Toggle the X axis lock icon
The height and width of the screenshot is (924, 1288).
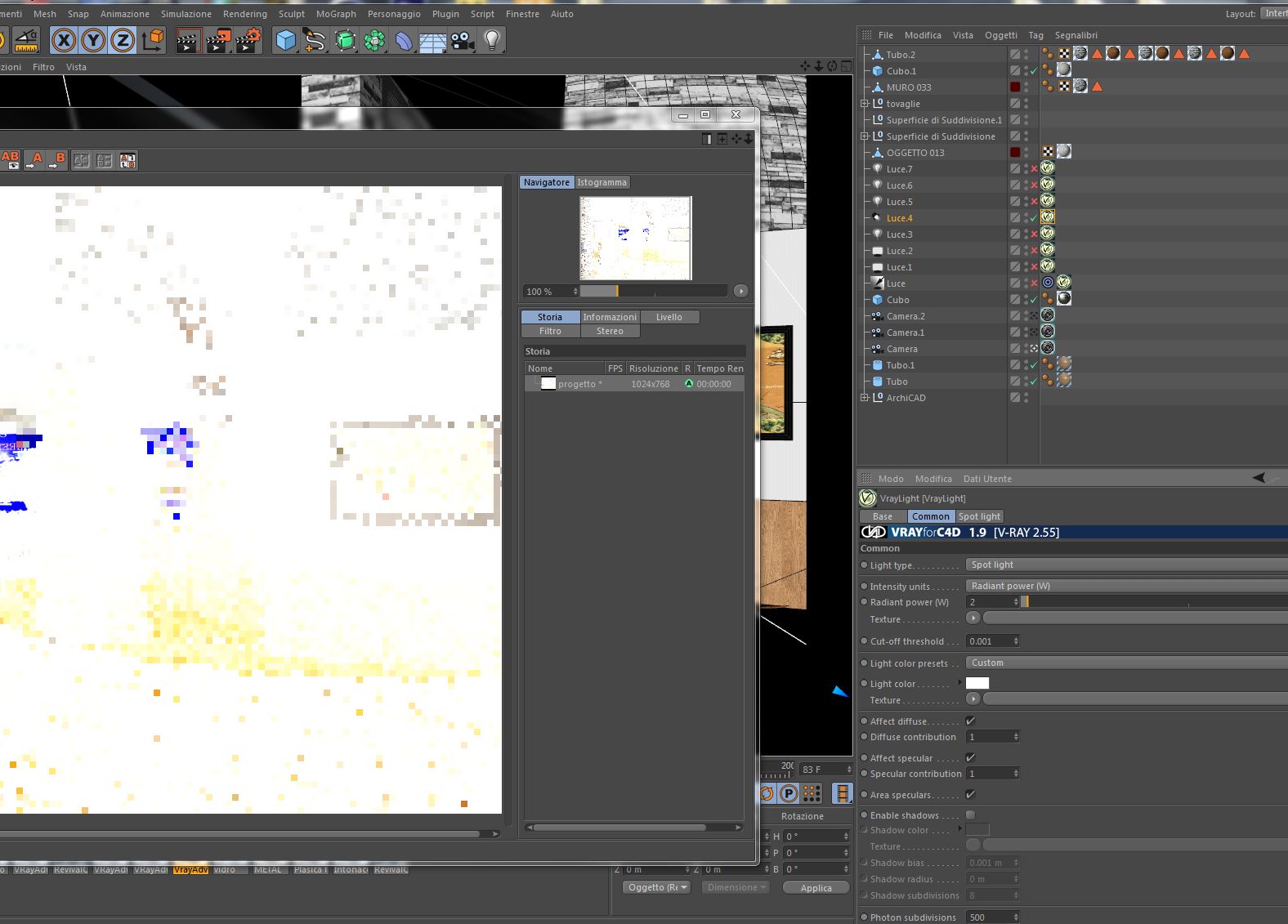(64, 40)
